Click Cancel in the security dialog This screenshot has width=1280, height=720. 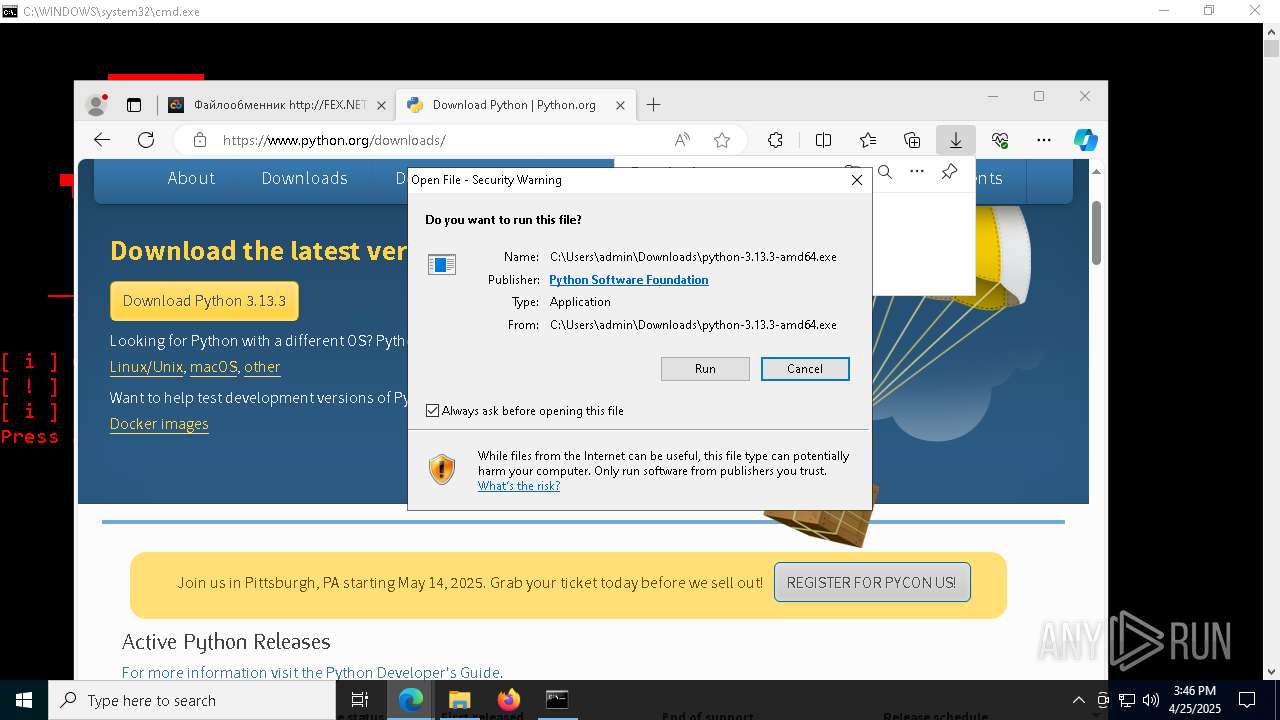coord(805,369)
